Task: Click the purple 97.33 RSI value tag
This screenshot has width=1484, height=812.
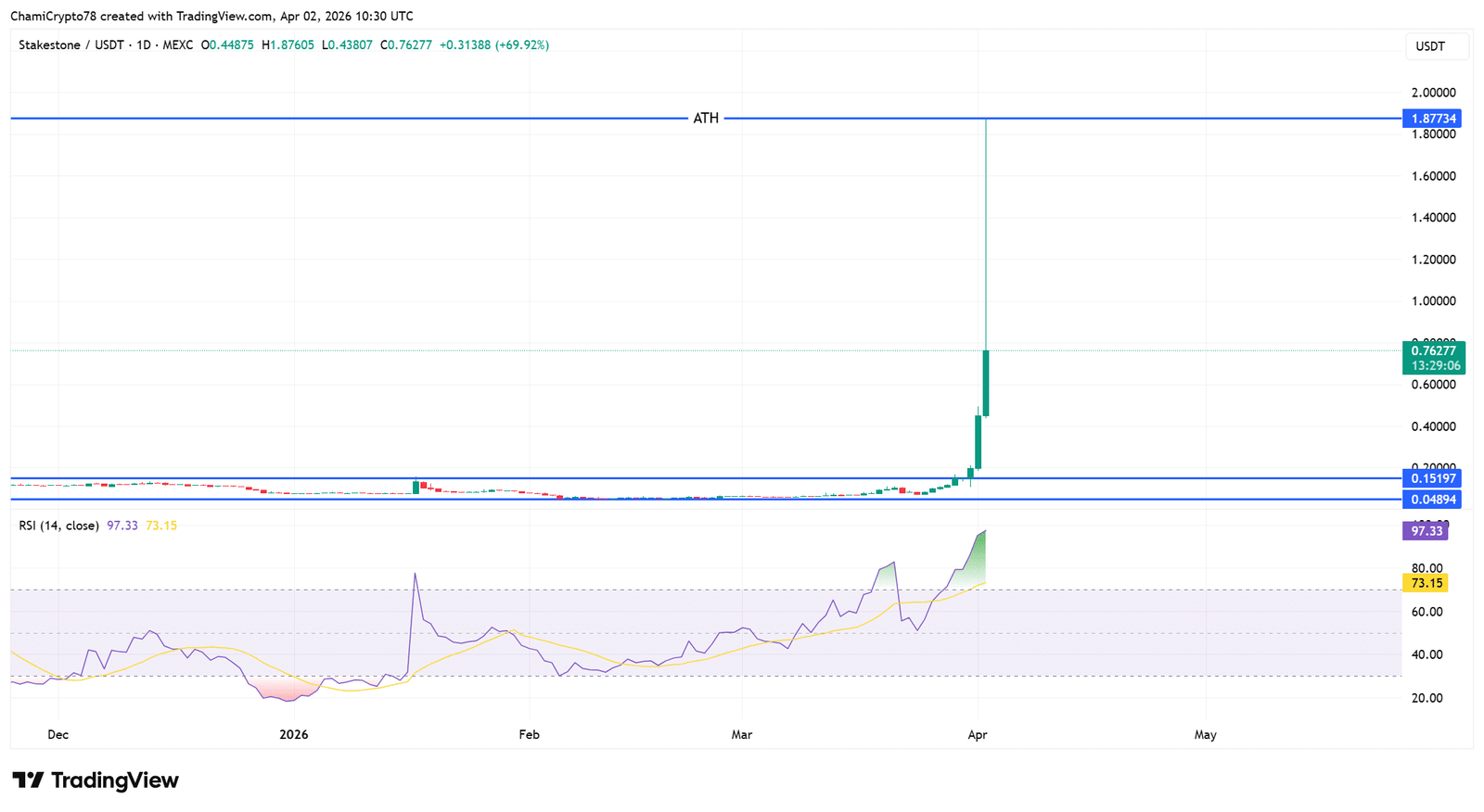Action: point(1426,531)
